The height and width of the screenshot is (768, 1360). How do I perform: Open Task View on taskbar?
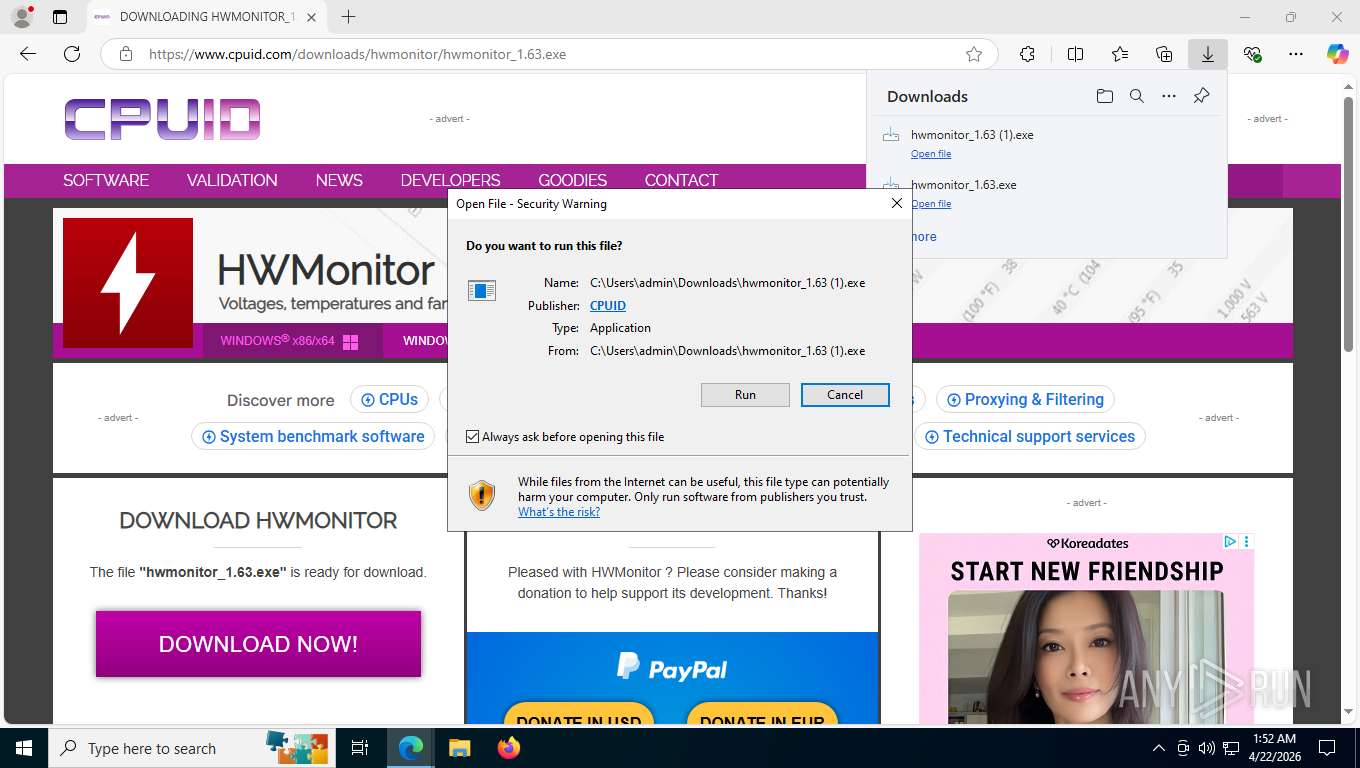click(360, 748)
